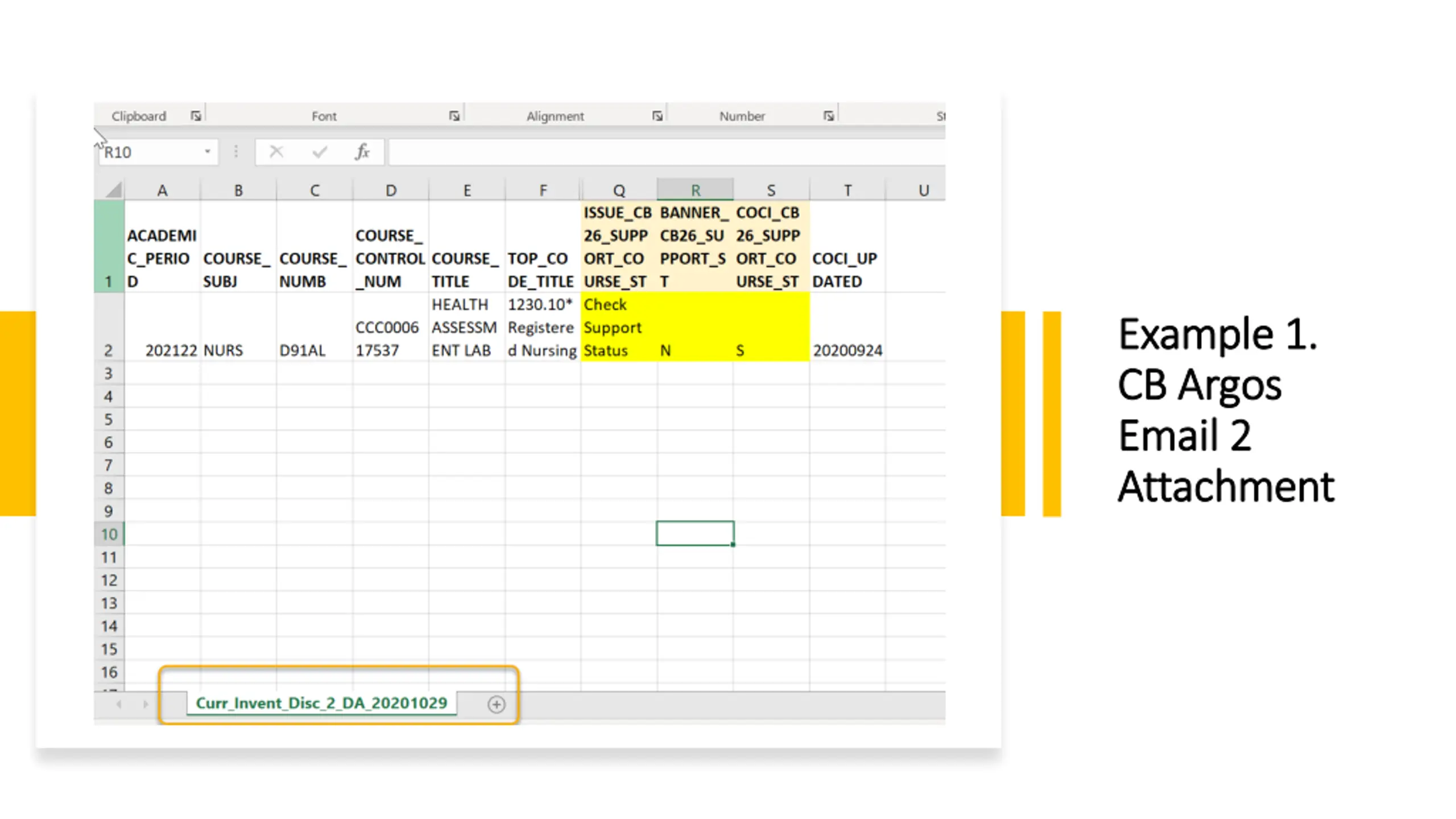Image resolution: width=1456 pixels, height=819 pixels.
Task: Click the enter checkmark formula bar icon
Action: pyautogui.click(x=320, y=152)
